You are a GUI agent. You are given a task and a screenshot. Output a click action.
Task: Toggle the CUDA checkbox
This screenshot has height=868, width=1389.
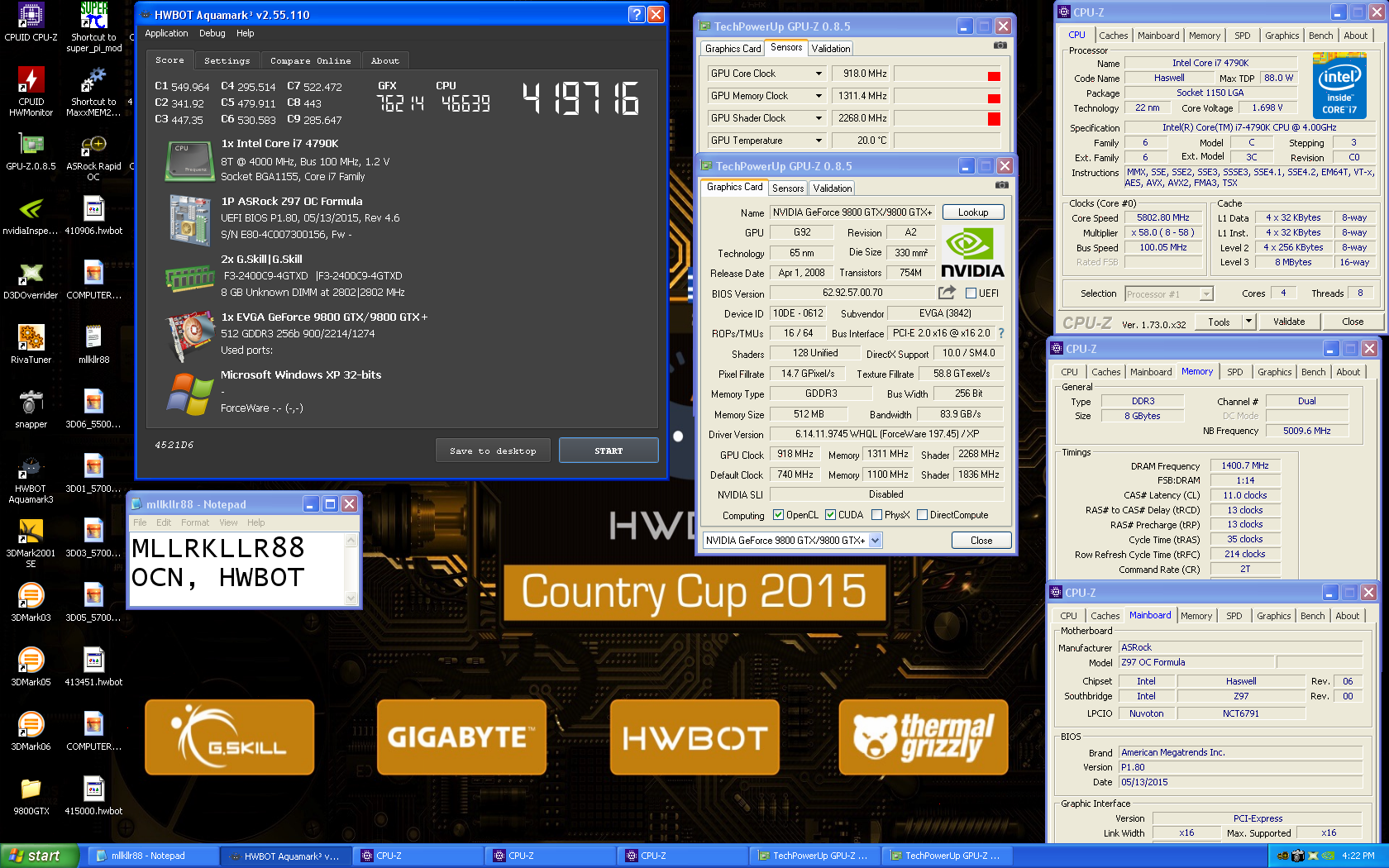(831, 515)
